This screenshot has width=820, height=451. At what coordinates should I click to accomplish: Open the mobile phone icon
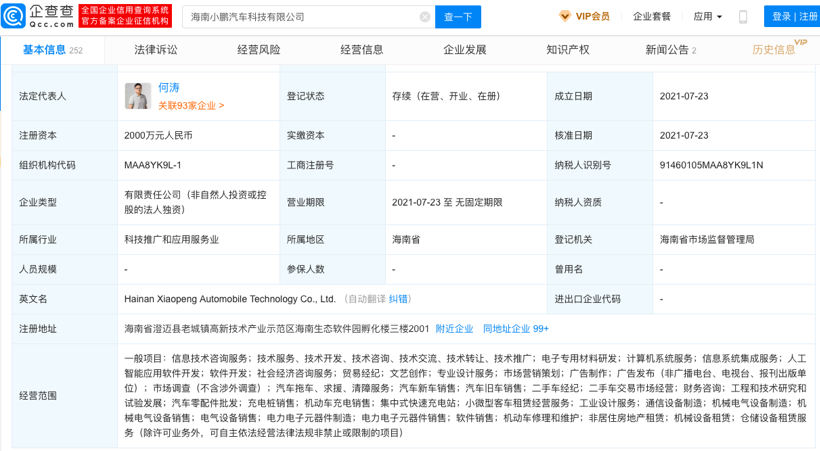point(743,17)
